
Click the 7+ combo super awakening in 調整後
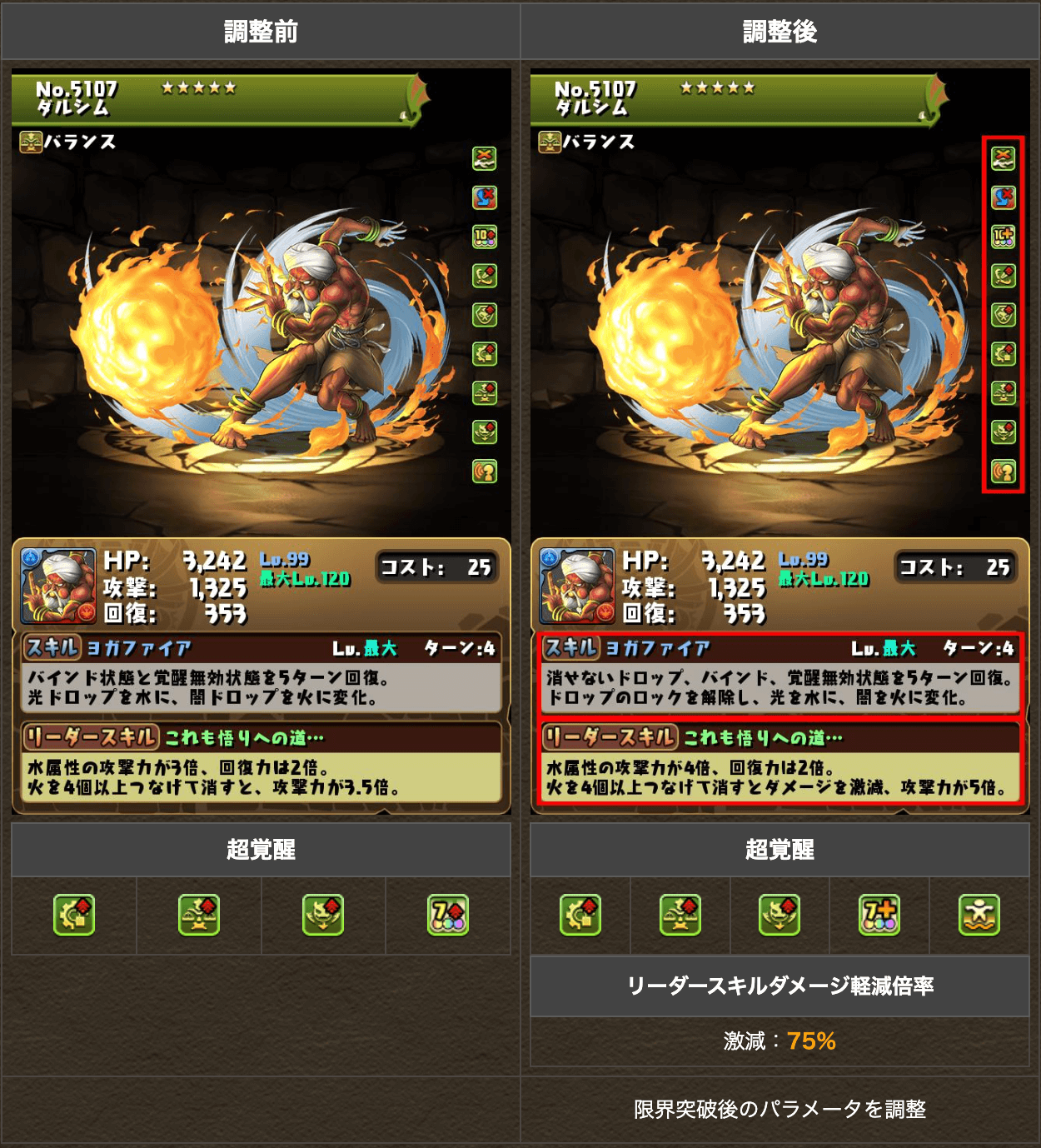tap(879, 915)
